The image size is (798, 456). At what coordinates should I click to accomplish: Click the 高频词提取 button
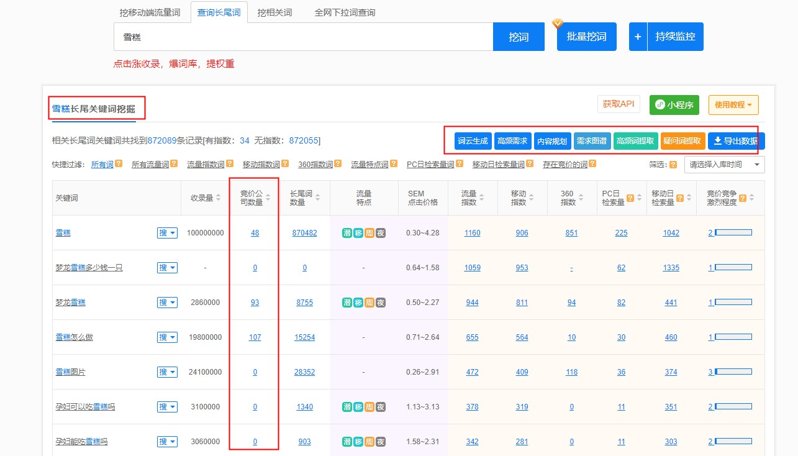635,141
